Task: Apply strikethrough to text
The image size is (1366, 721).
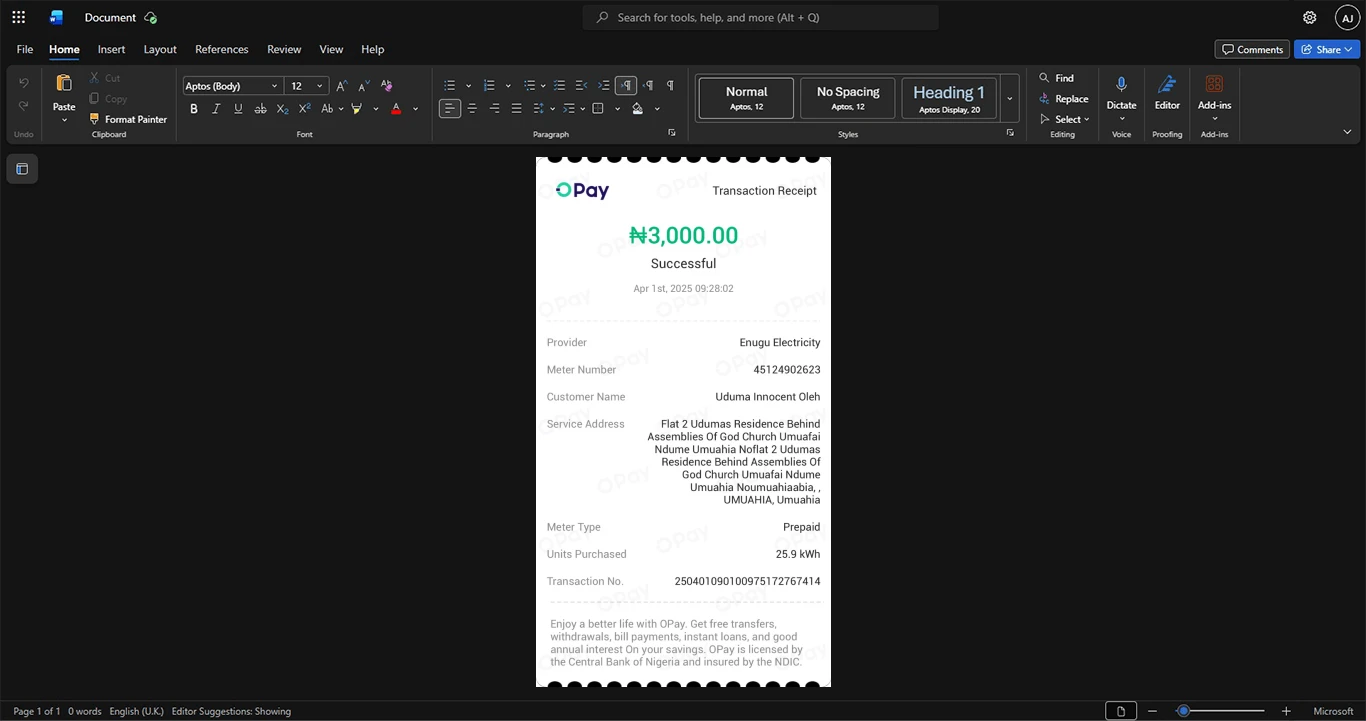Action: (260, 108)
